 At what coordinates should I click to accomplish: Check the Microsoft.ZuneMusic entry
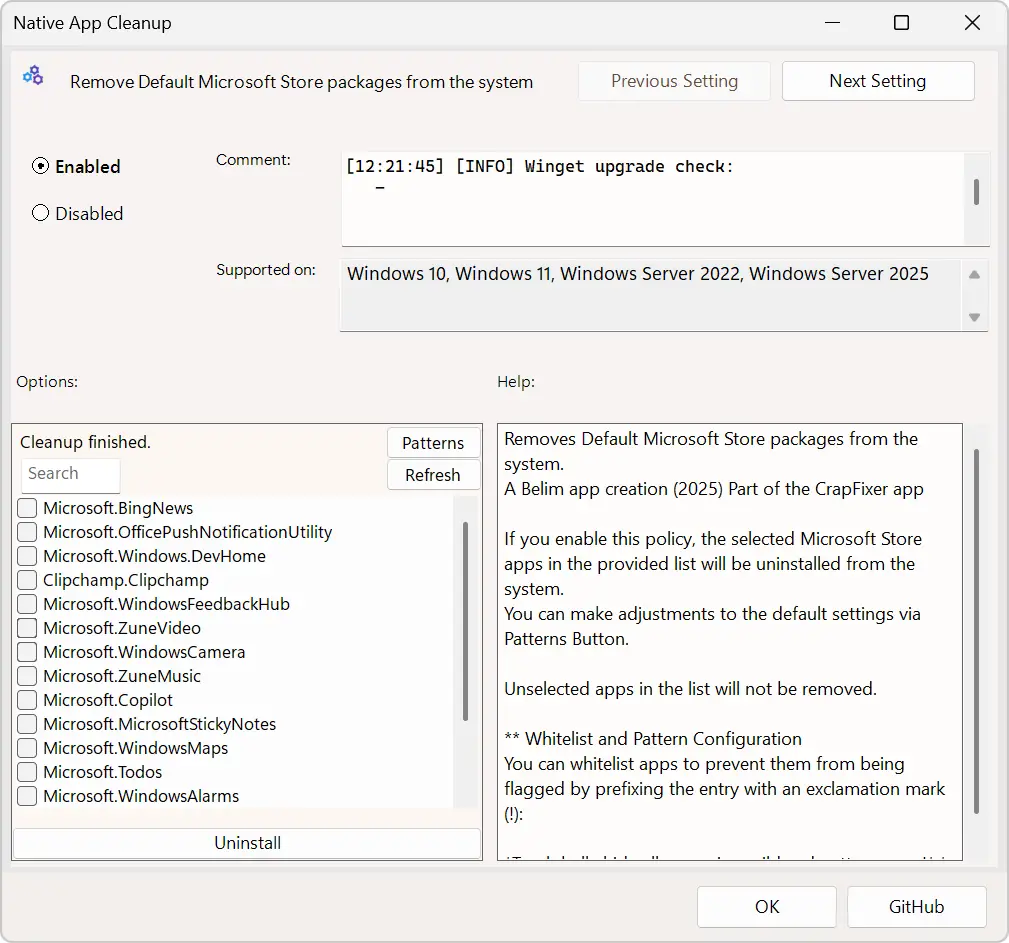click(27, 676)
